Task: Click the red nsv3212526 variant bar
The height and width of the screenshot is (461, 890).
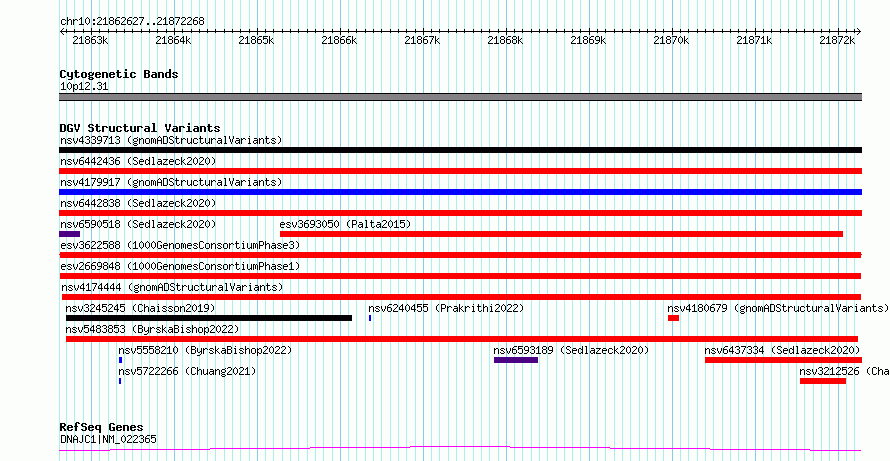Action: point(823,381)
